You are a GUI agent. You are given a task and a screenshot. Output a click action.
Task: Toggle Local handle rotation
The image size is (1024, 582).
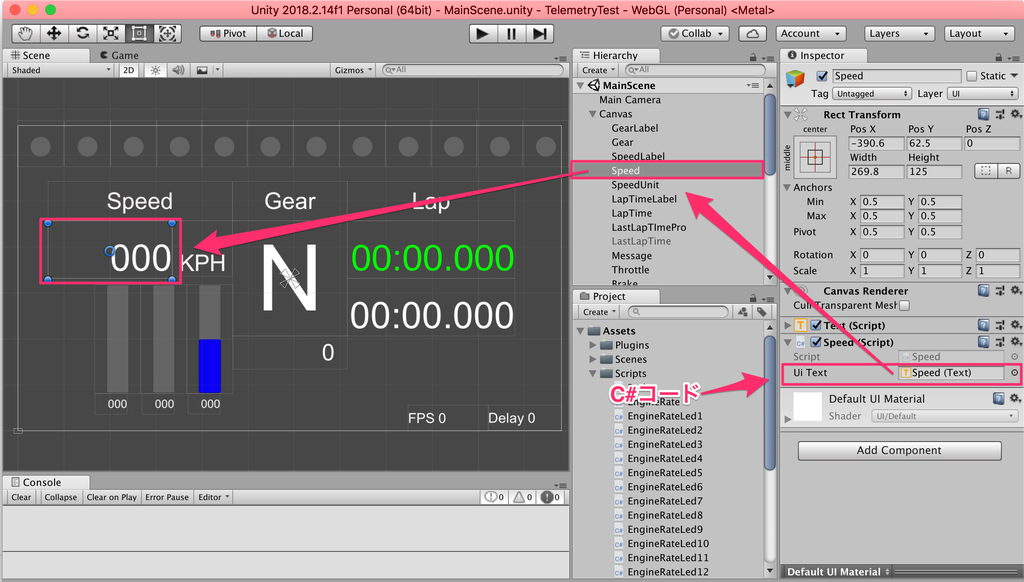(x=285, y=33)
